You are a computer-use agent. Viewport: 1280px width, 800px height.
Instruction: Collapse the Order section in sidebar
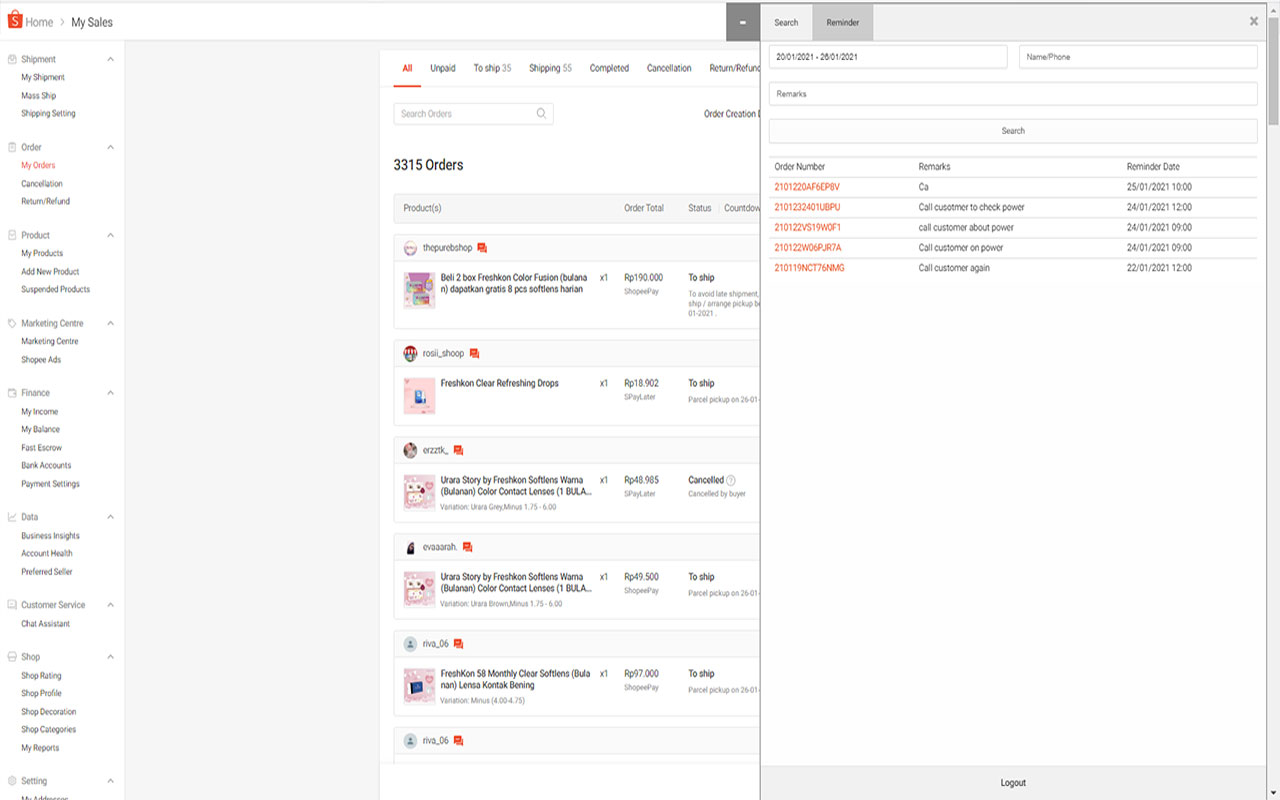(110, 146)
